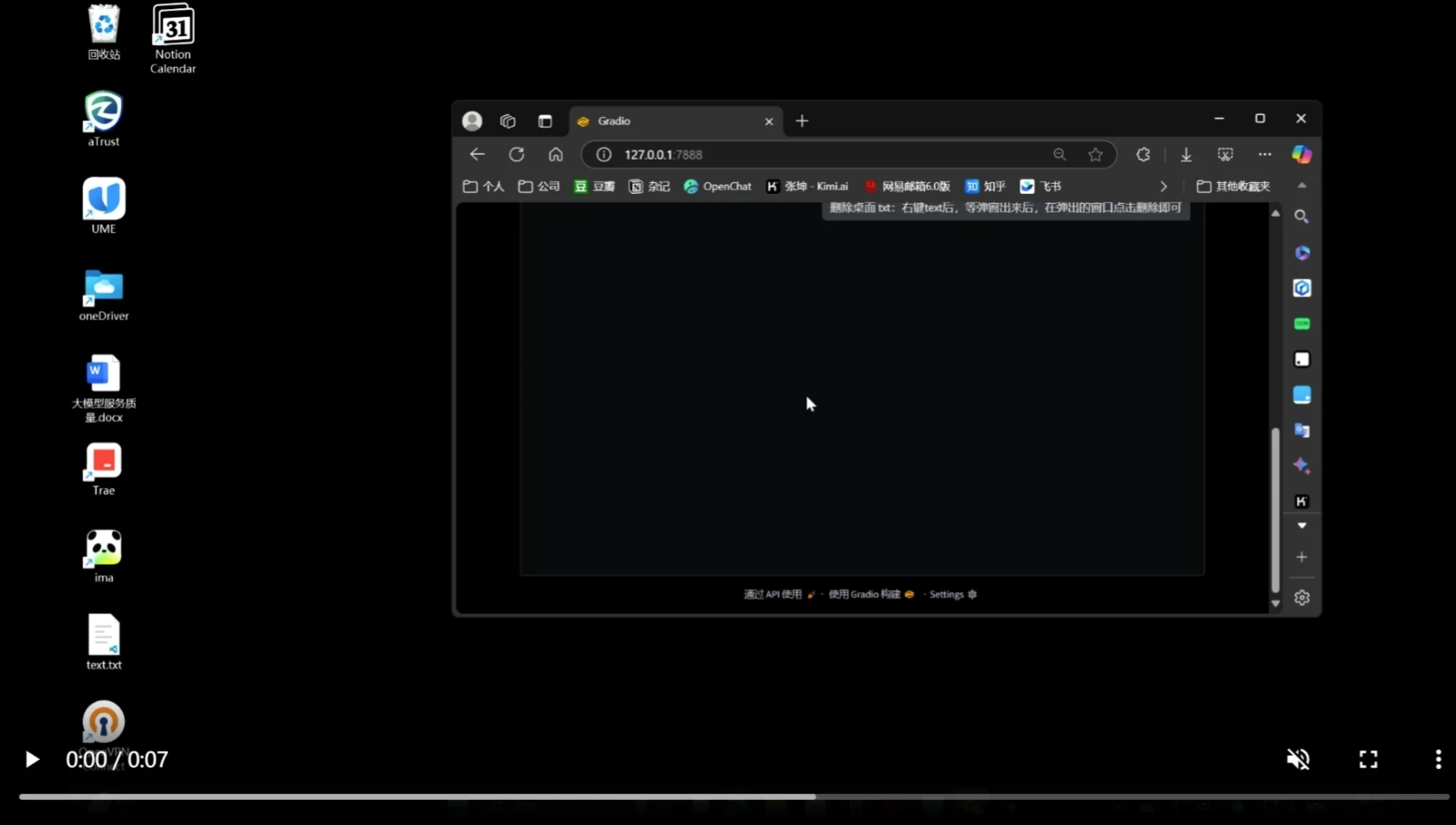The image size is (1456, 825).
Task: Open the 知乎 bookmark
Action: click(x=984, y=186)
